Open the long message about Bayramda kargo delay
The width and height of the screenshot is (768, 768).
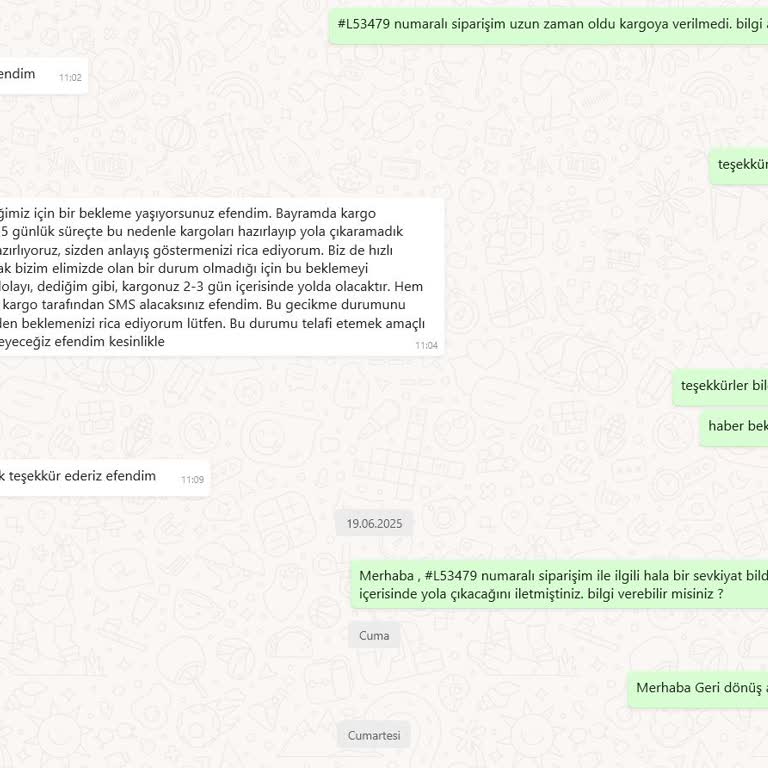pyautogui.click(x=222, y=277)
